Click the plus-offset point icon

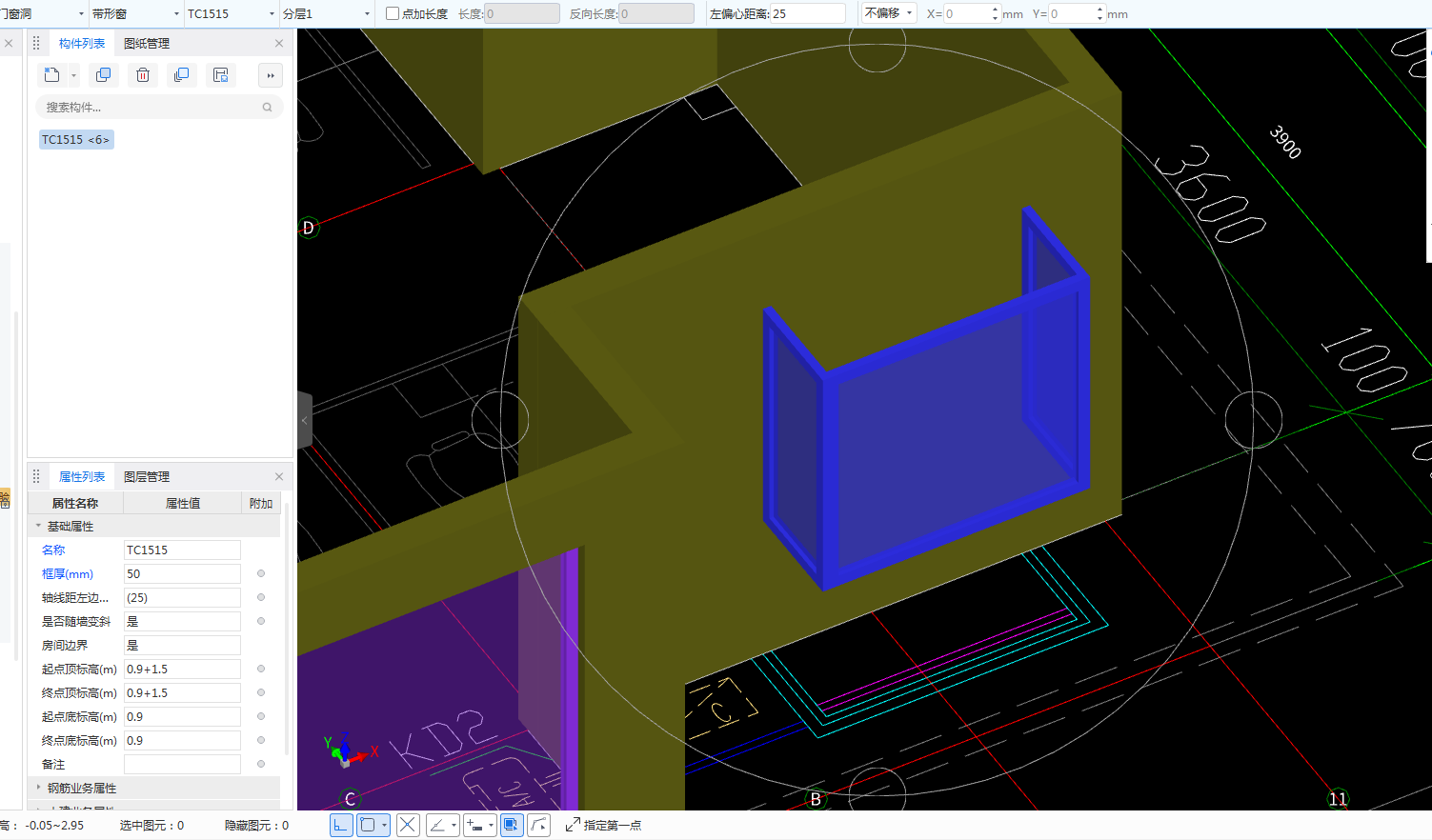point(474,826)
